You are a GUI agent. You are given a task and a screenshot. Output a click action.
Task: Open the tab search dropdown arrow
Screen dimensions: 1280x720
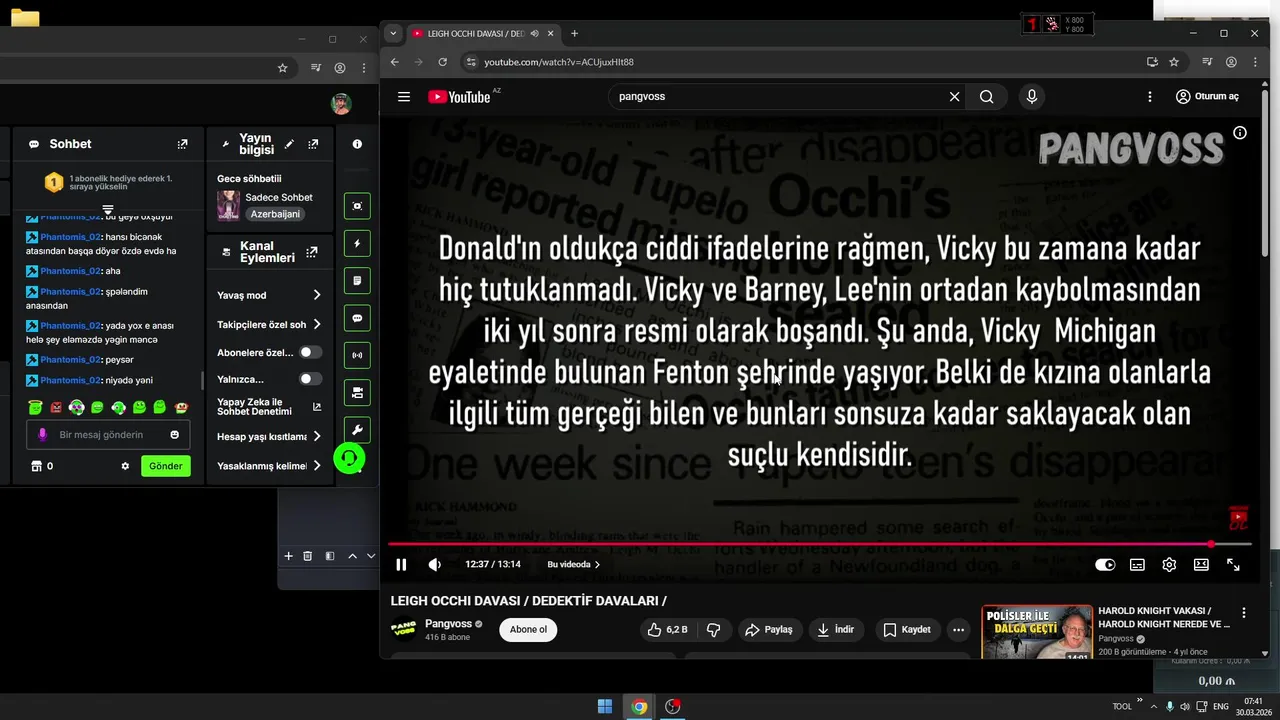[393, 33]
